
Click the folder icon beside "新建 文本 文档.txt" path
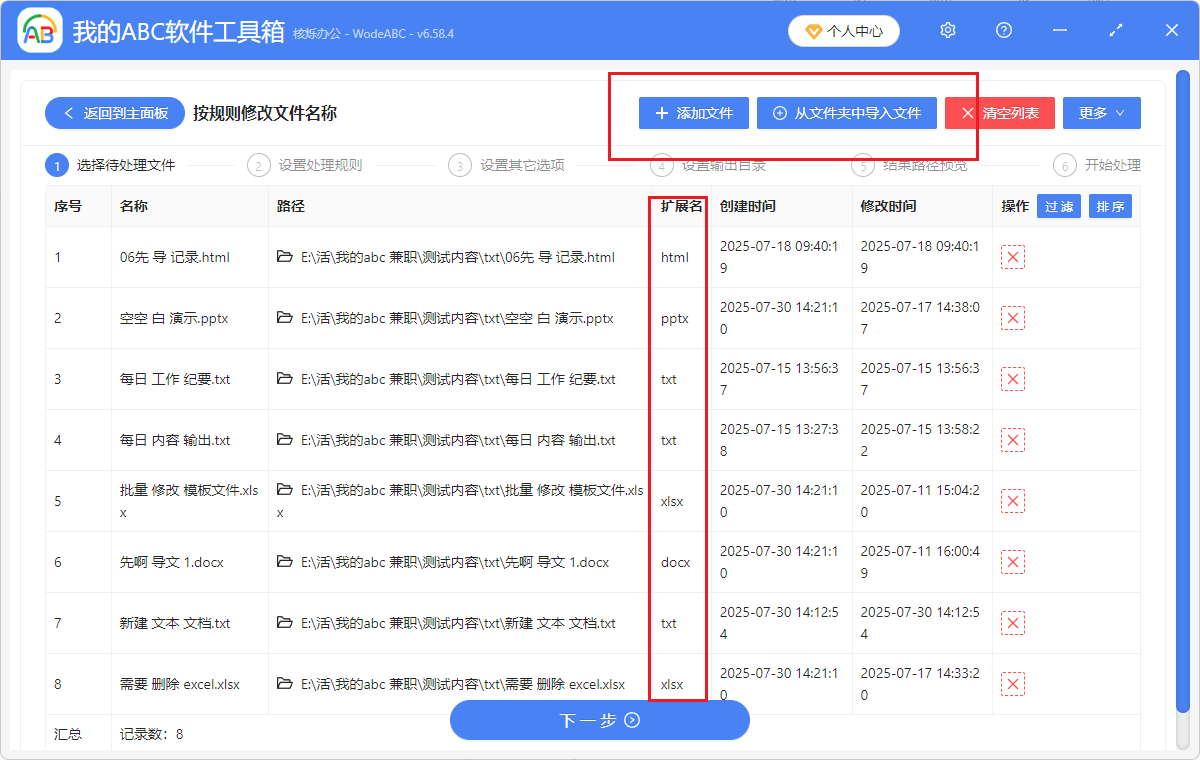pyautogui.click(x=283, y=623)
